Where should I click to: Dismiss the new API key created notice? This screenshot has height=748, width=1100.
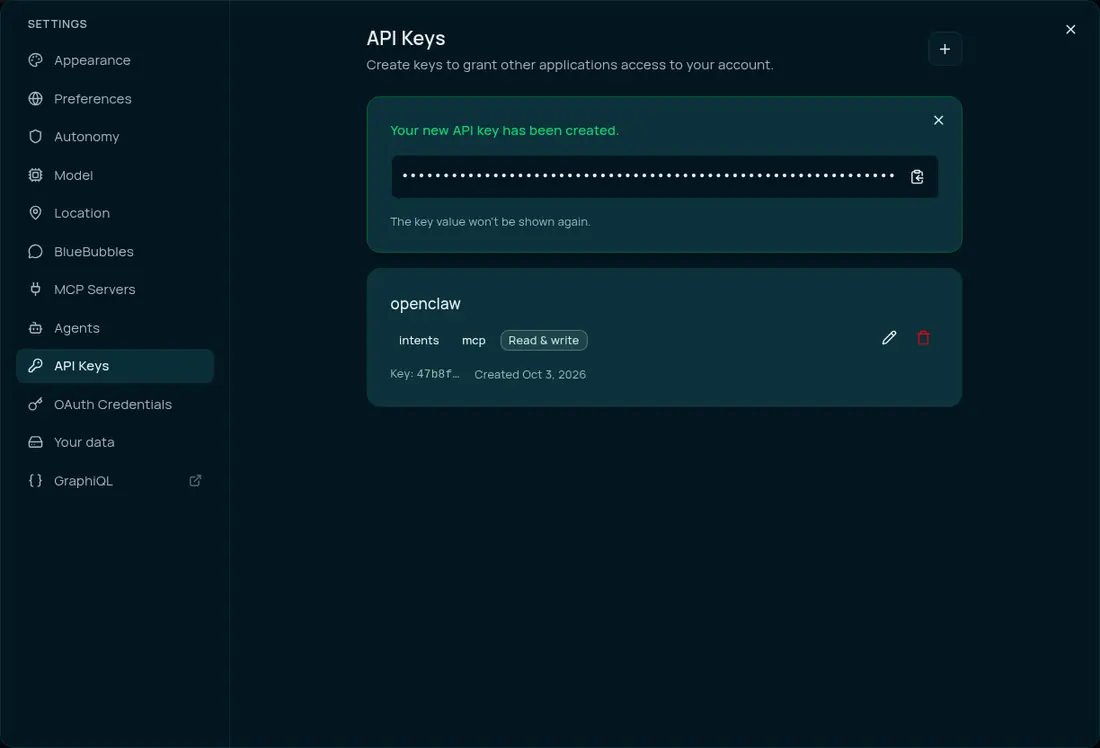938,120
